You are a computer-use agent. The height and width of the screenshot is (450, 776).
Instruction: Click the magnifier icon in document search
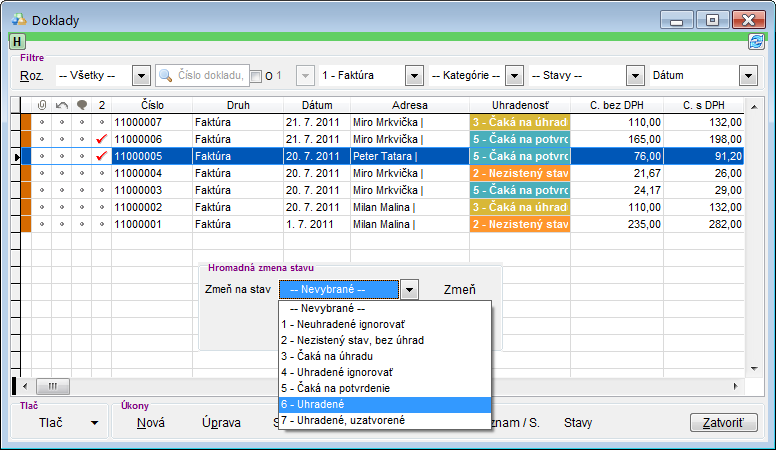click(x=166, y=76)
